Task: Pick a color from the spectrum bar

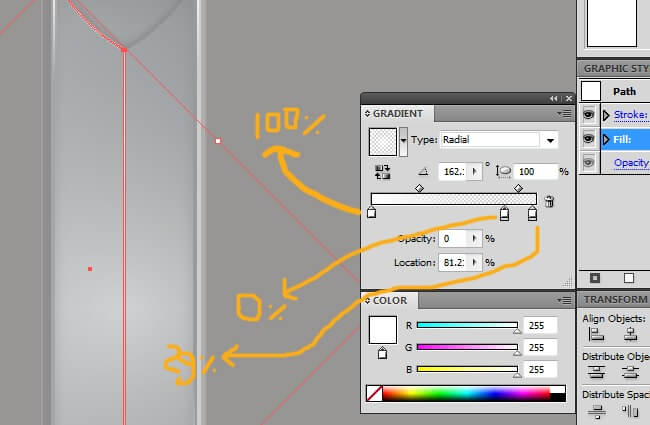Action: pos(466,393)
